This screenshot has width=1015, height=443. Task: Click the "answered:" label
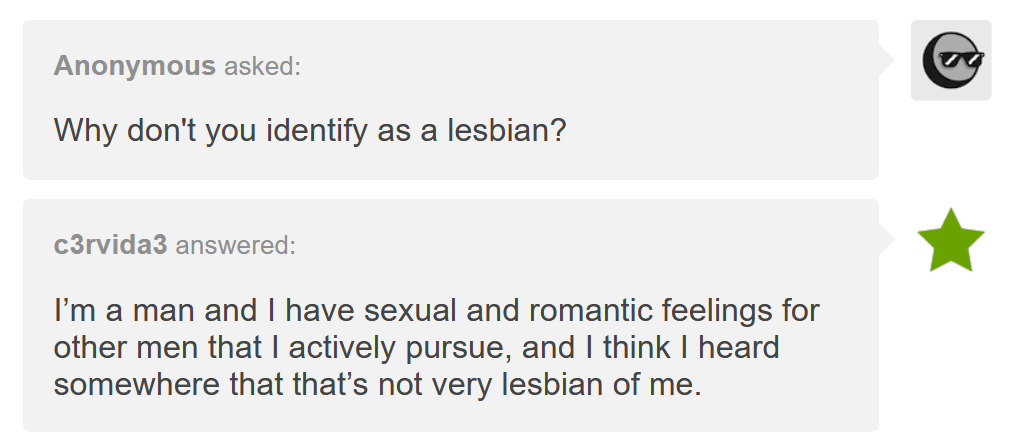point(235,245)
